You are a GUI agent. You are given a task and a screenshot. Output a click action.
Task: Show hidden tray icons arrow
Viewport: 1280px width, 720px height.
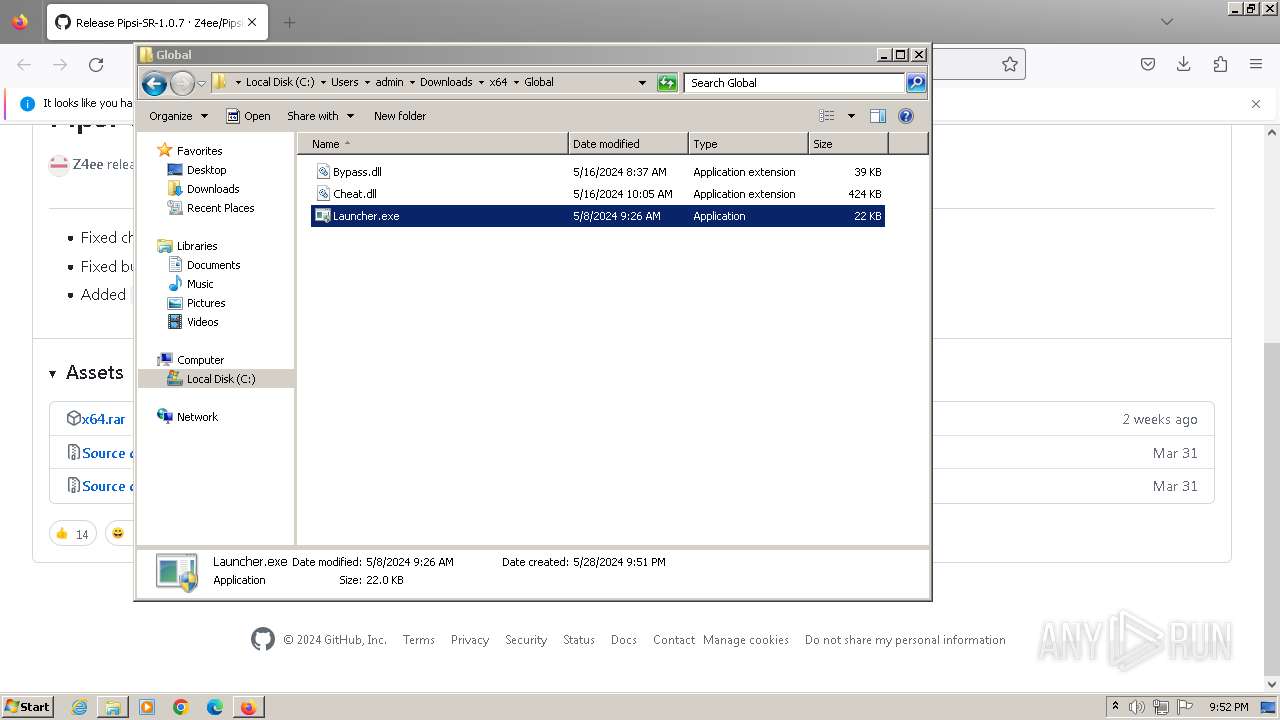point(1115,707)
